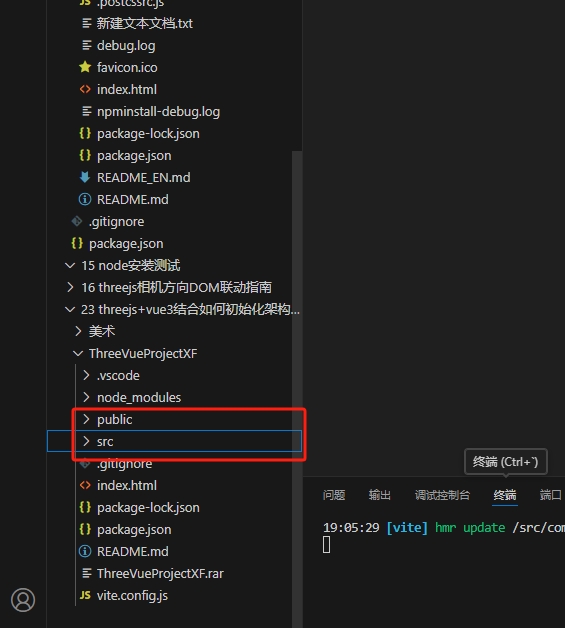Click braces icon of package.json below upper .gitignore
Screen dimensions: 565x628
point(77,243)
